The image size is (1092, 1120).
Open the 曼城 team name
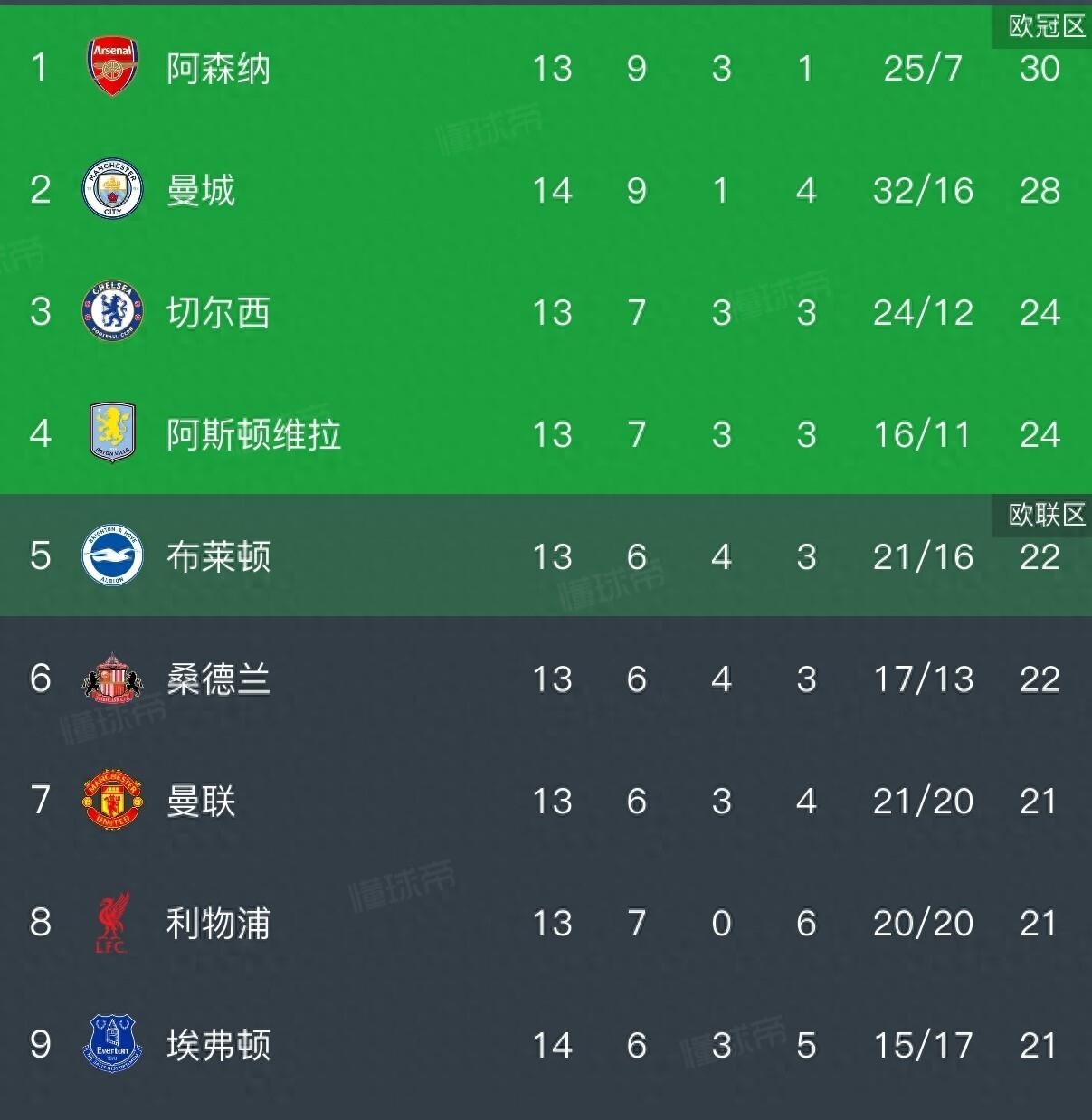pyautogui.click(x=201, y=191)
